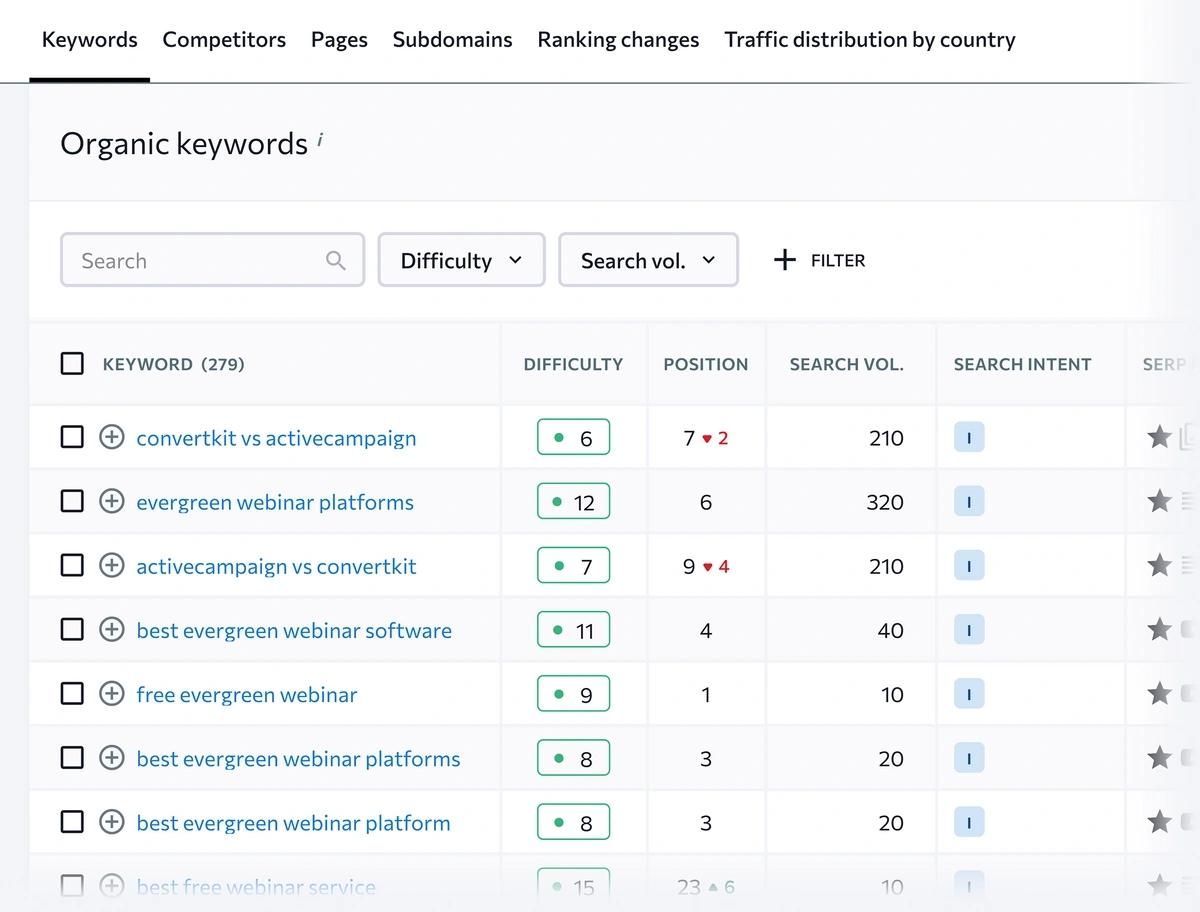Click the info icon beside Organic keywords heading
The height and width of the screenshot is (912, 1200).
(x=320, y=141)
